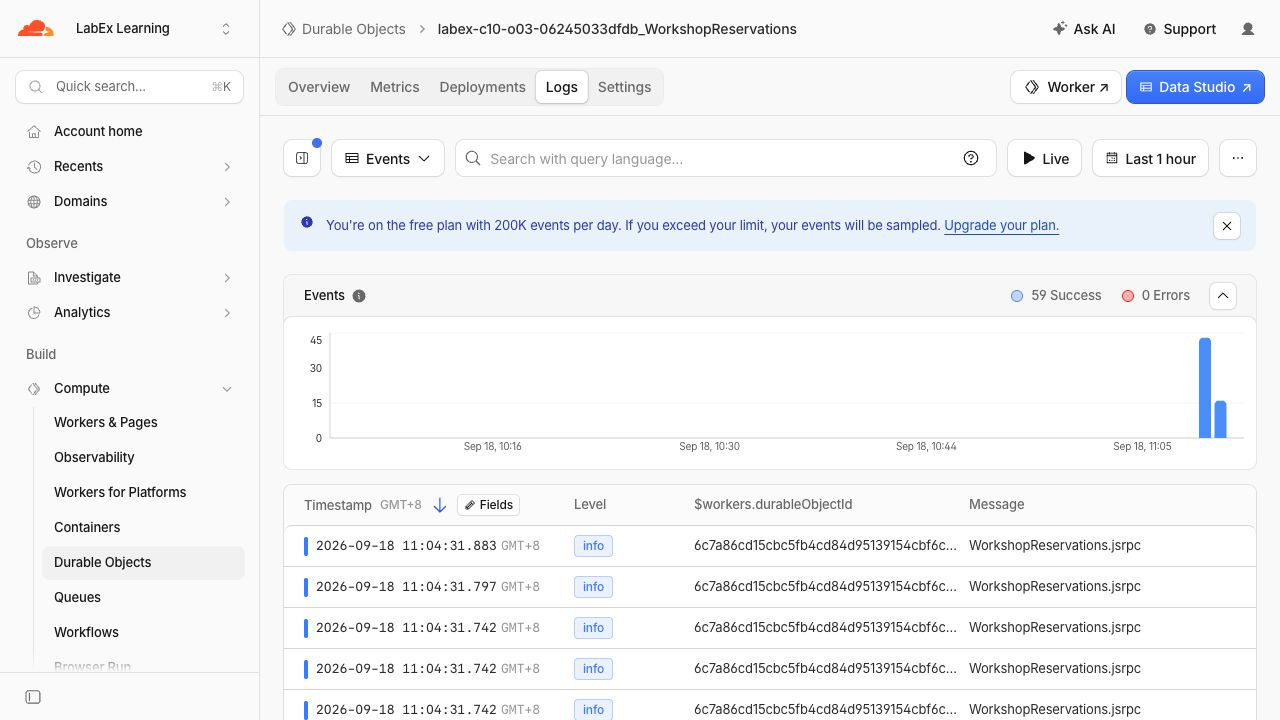Click the Analytics icon in the sidebar
The height and width of the screenshot is (720, 1280).
[x=34, y=312]
